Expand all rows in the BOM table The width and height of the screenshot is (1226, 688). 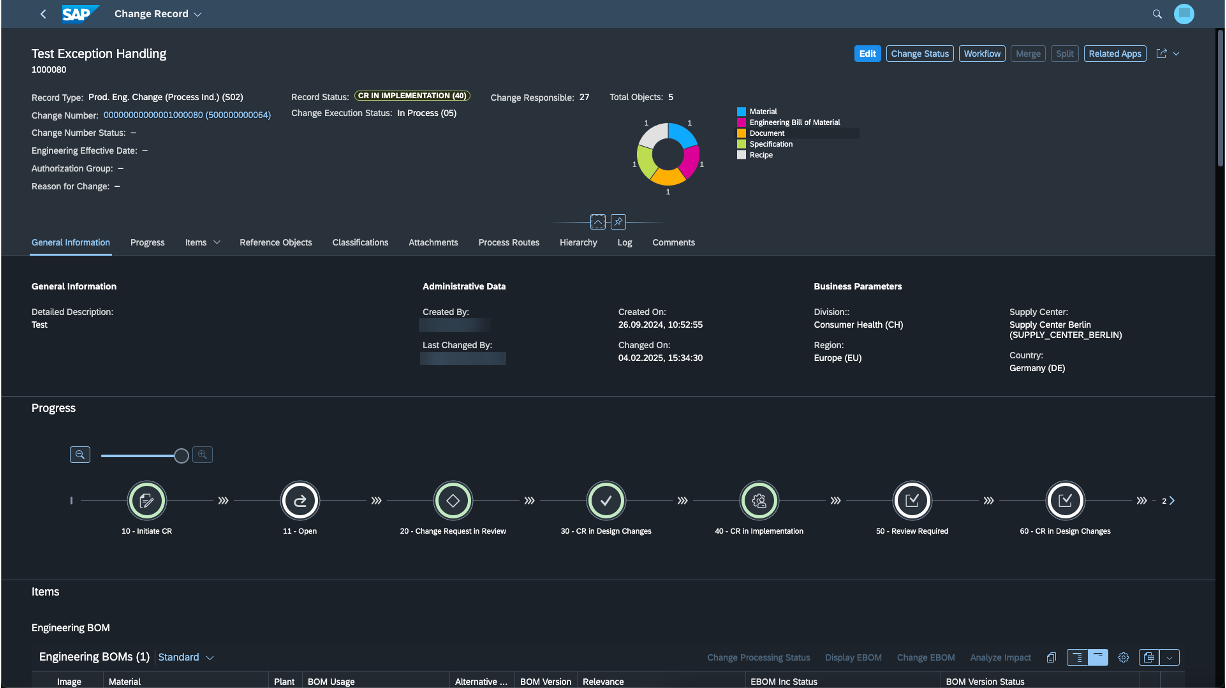click(x=1077, y=658)
